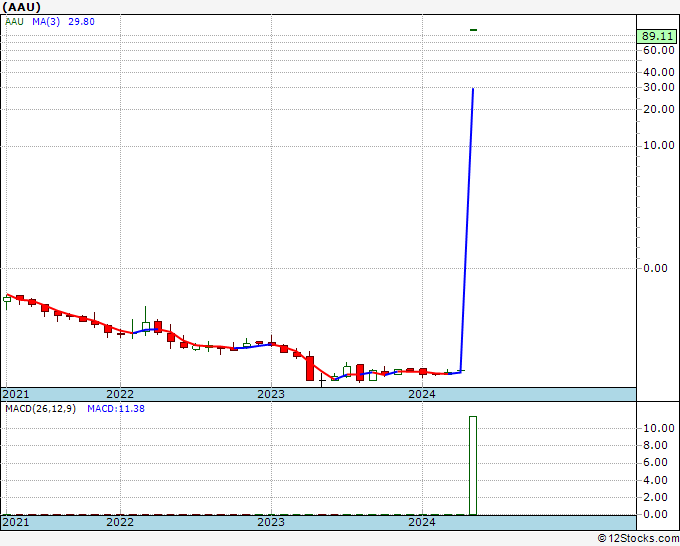
Task: Click the 10.00 price axis label in main chart
Action: click(x=659, y=145)
